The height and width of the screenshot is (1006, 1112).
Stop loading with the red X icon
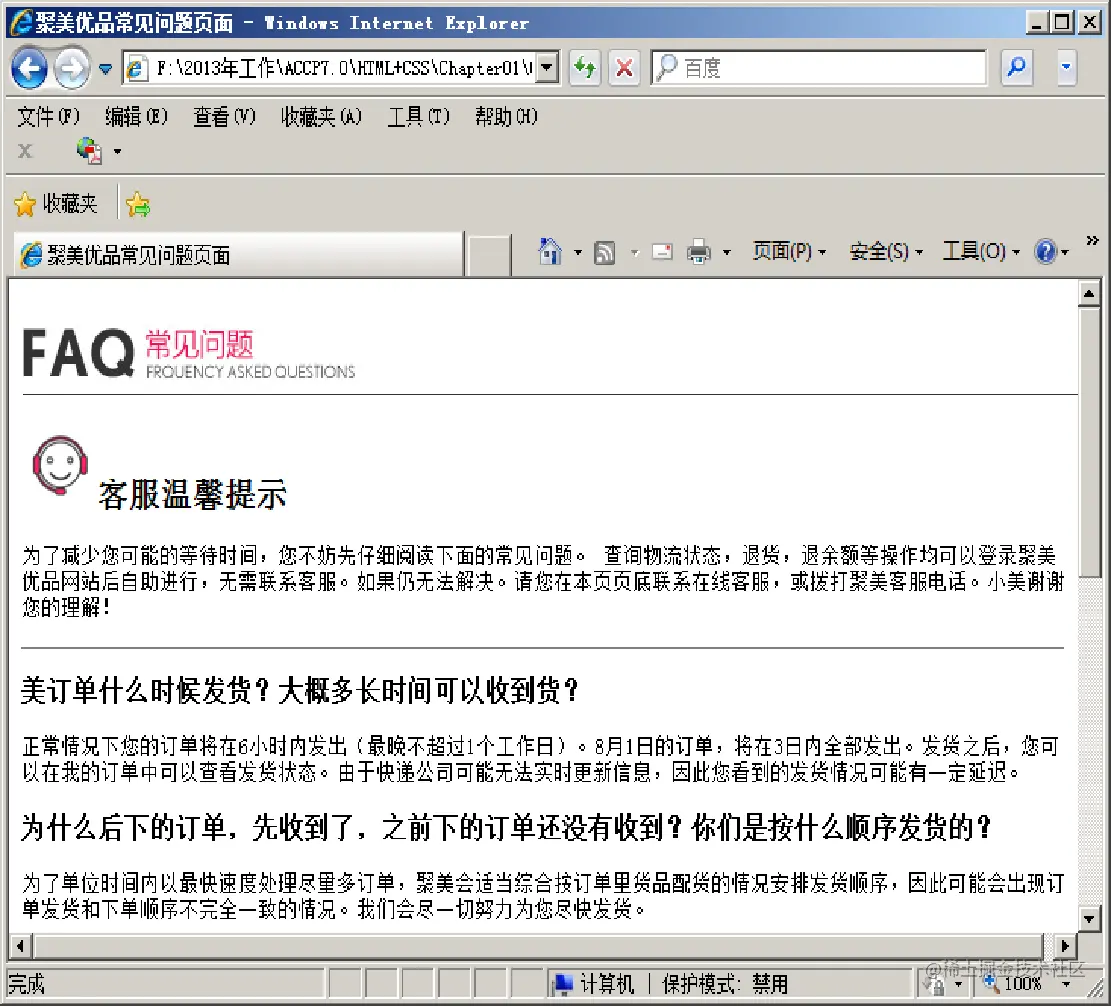click(624, 68)
